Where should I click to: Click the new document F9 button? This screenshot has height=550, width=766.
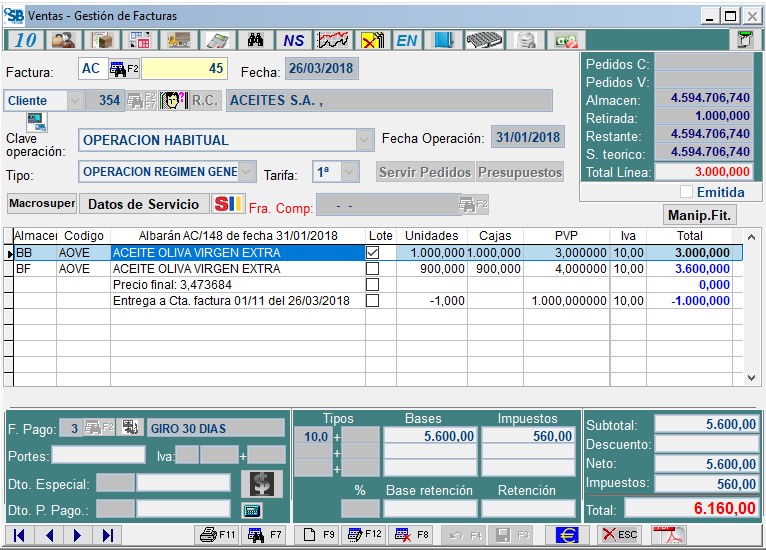[x=318, y=535]
